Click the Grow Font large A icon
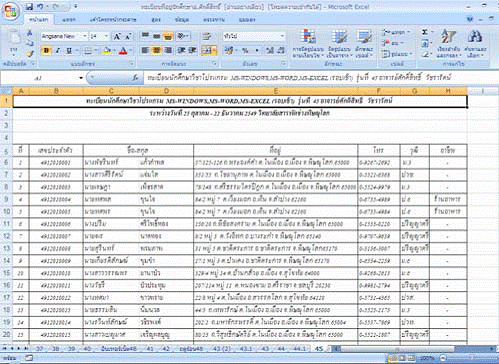499x364 pixels. tap(117, 36)
